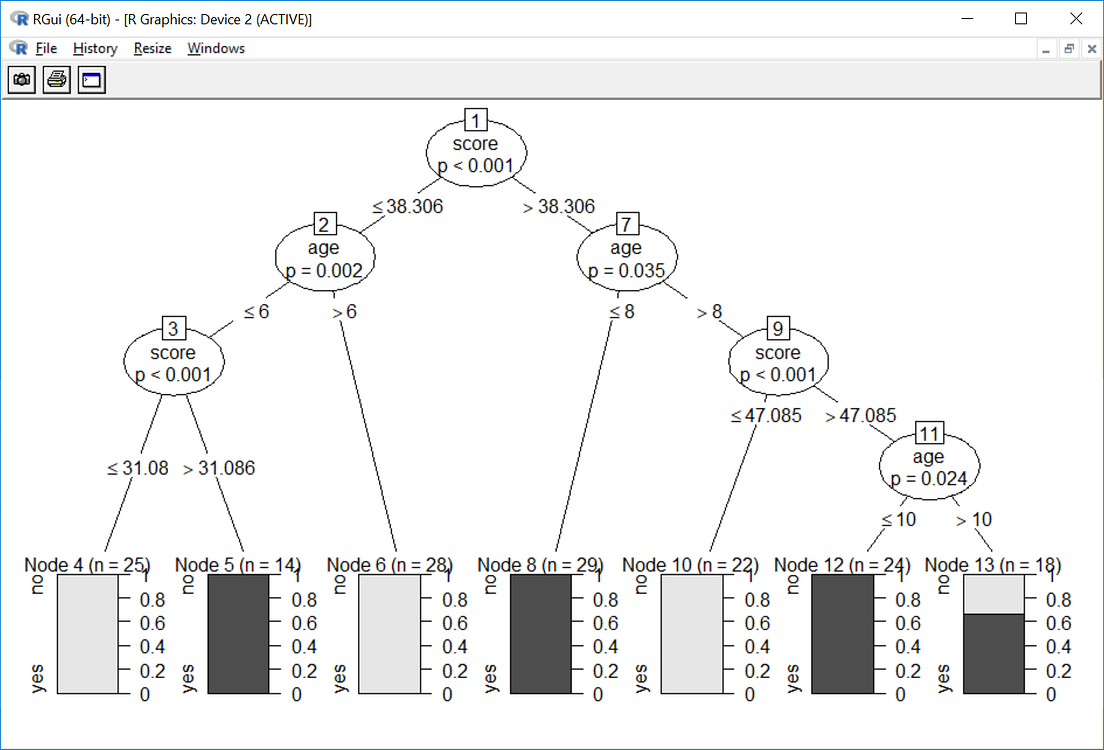Image resolution: width=1104 pixels, height=750 pixels.
Task: Restore the Graphics Device 2 child window
Action: (x=1068, y=47)
